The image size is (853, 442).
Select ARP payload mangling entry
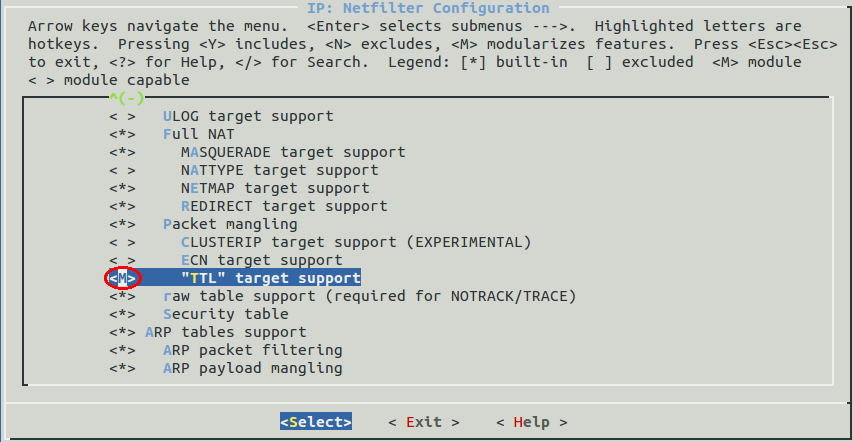tap(252, 369)
